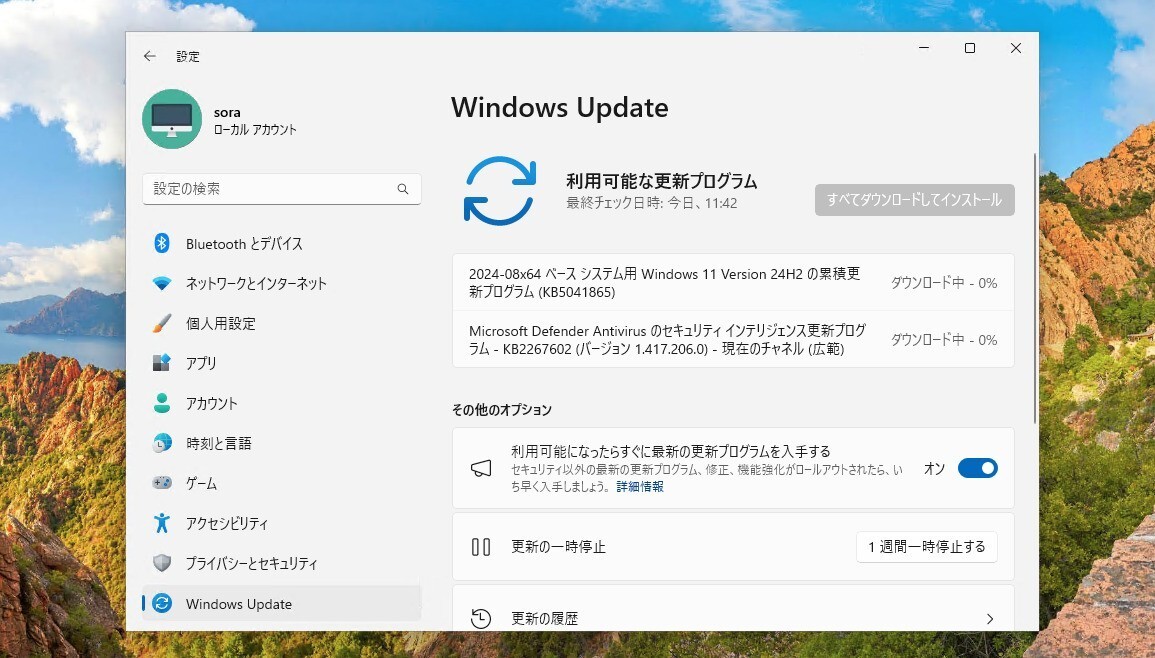Click the pause icon beside 更新の一時停止
Viewport: 1155px width, 658px height.
click(481, 546)
